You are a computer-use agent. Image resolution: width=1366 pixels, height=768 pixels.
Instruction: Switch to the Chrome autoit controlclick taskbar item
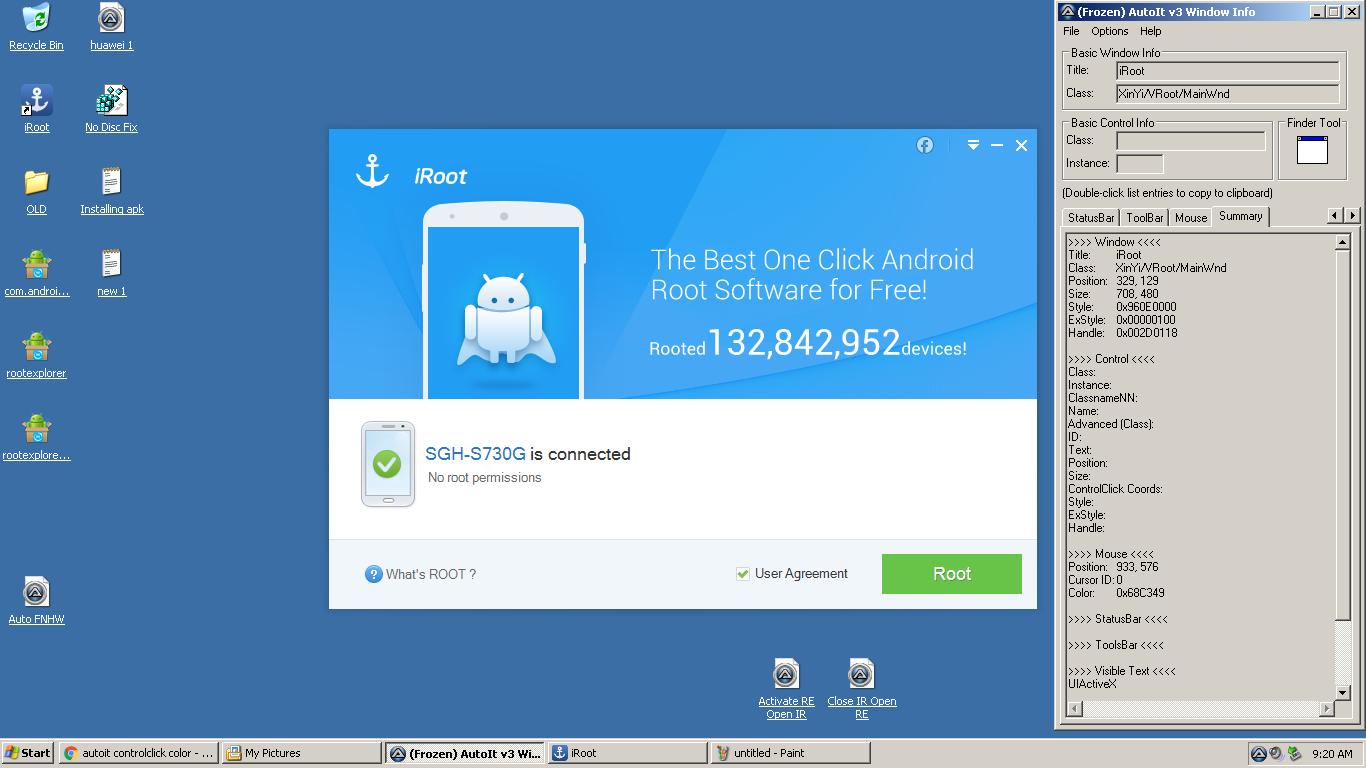tap(138, 753)
